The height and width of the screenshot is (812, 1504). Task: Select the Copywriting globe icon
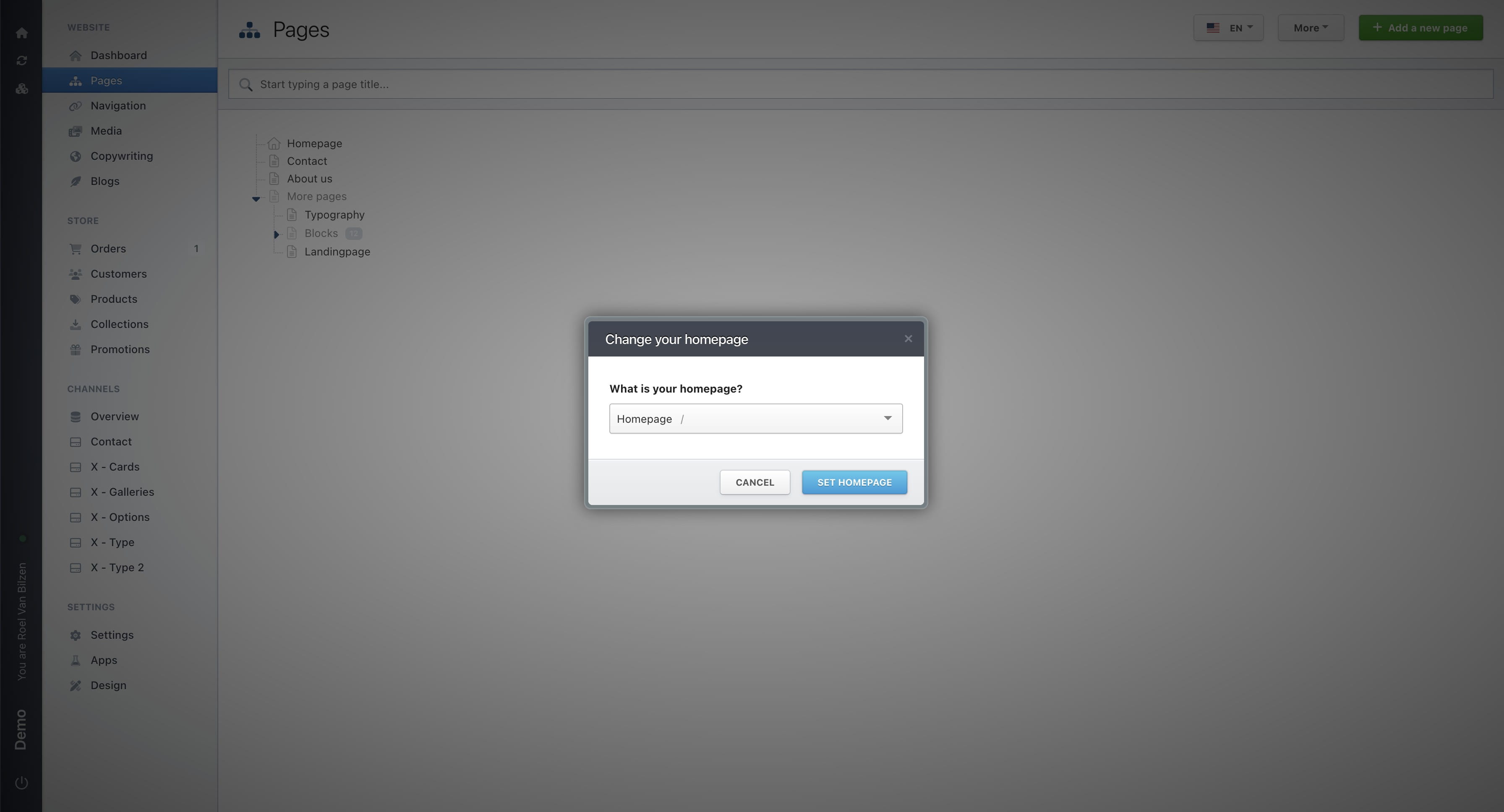[76, 156]
